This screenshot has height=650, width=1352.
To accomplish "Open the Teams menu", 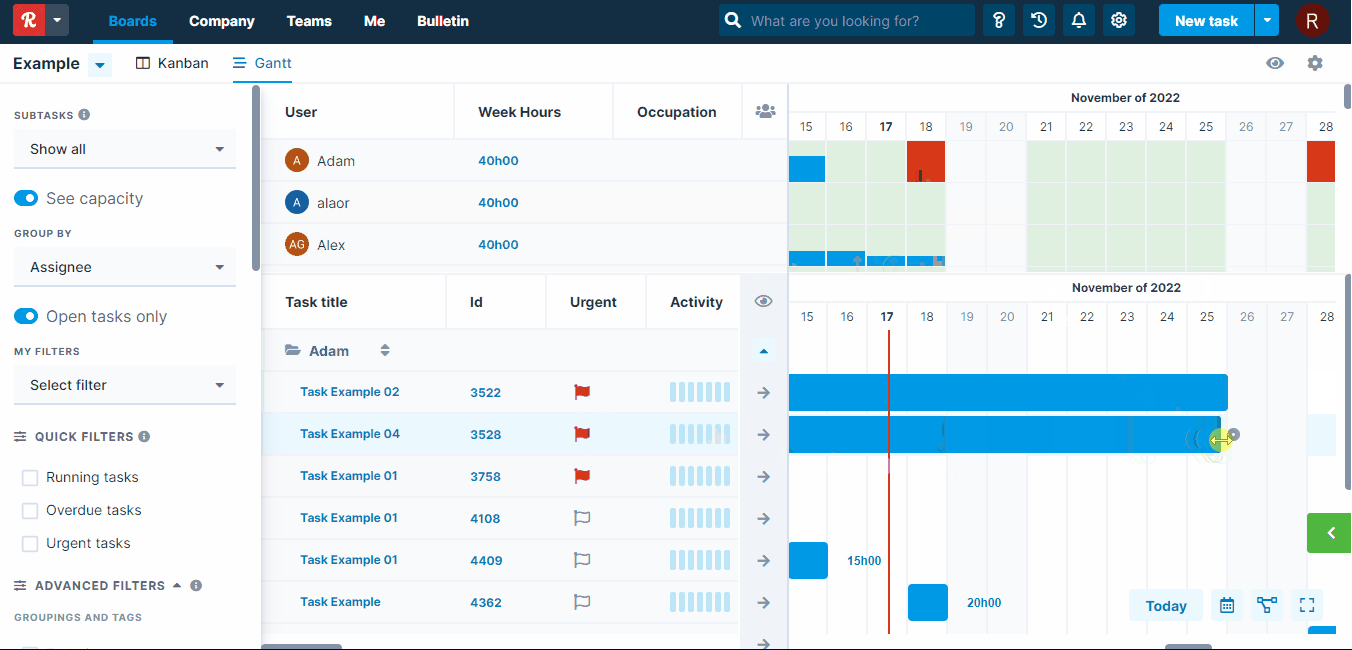I will [x=309, y=21].
